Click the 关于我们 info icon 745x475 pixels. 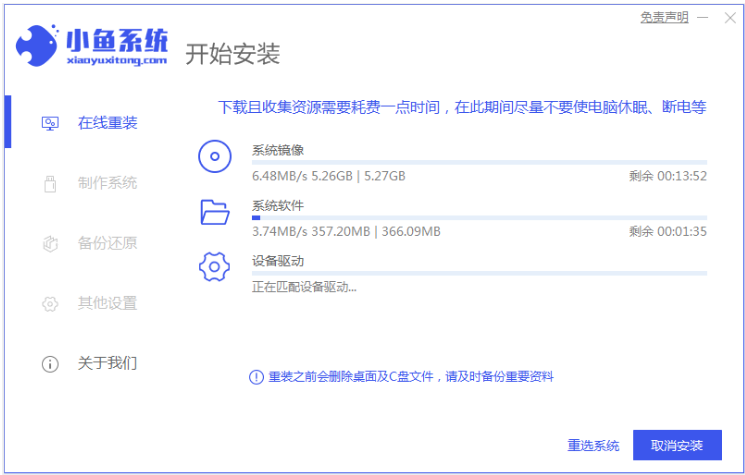50,364
